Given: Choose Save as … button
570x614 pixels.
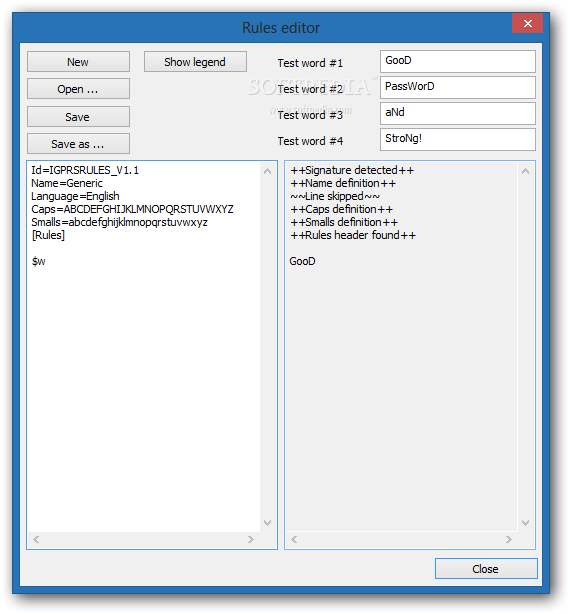Looking at the screenshot, I should [78, 144].
